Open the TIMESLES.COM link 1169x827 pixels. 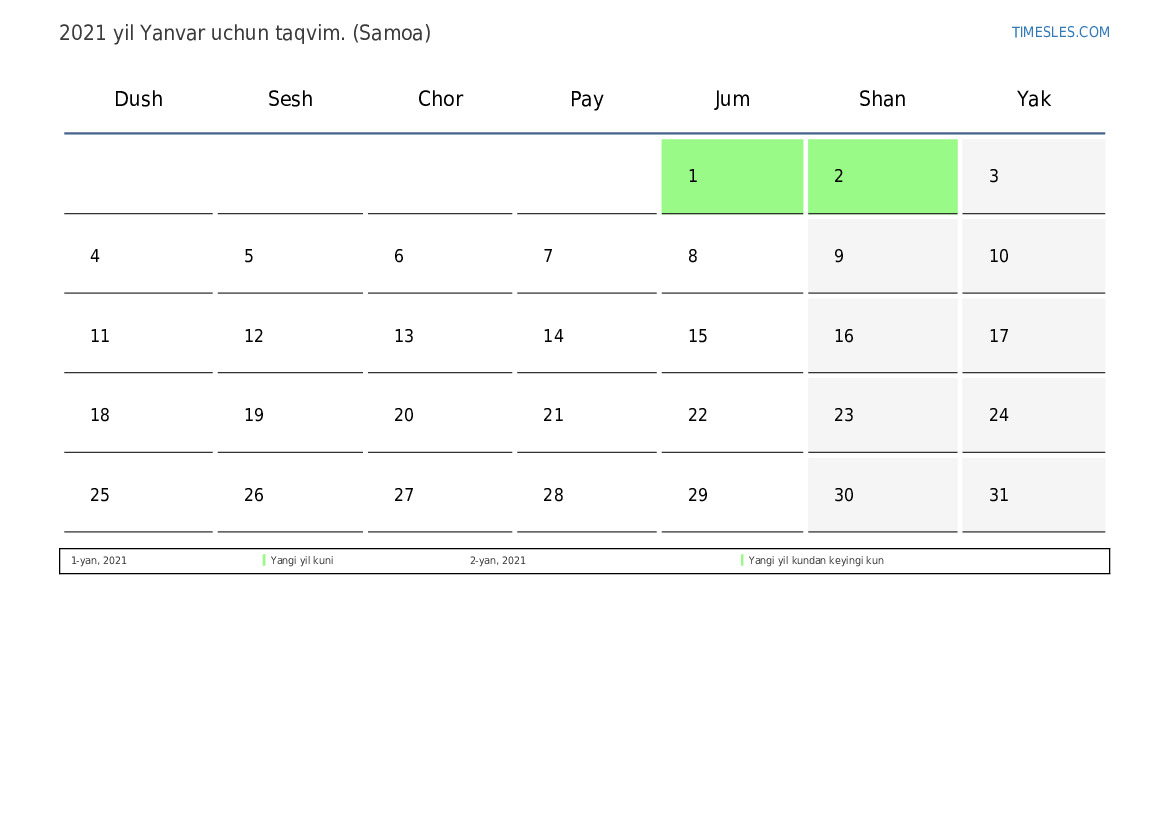pyautogui.click(x=1060, y=32)
